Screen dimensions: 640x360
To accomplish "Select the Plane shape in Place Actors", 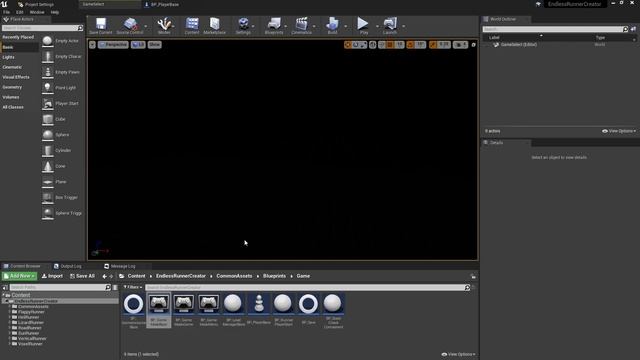I will pos(61,182).
